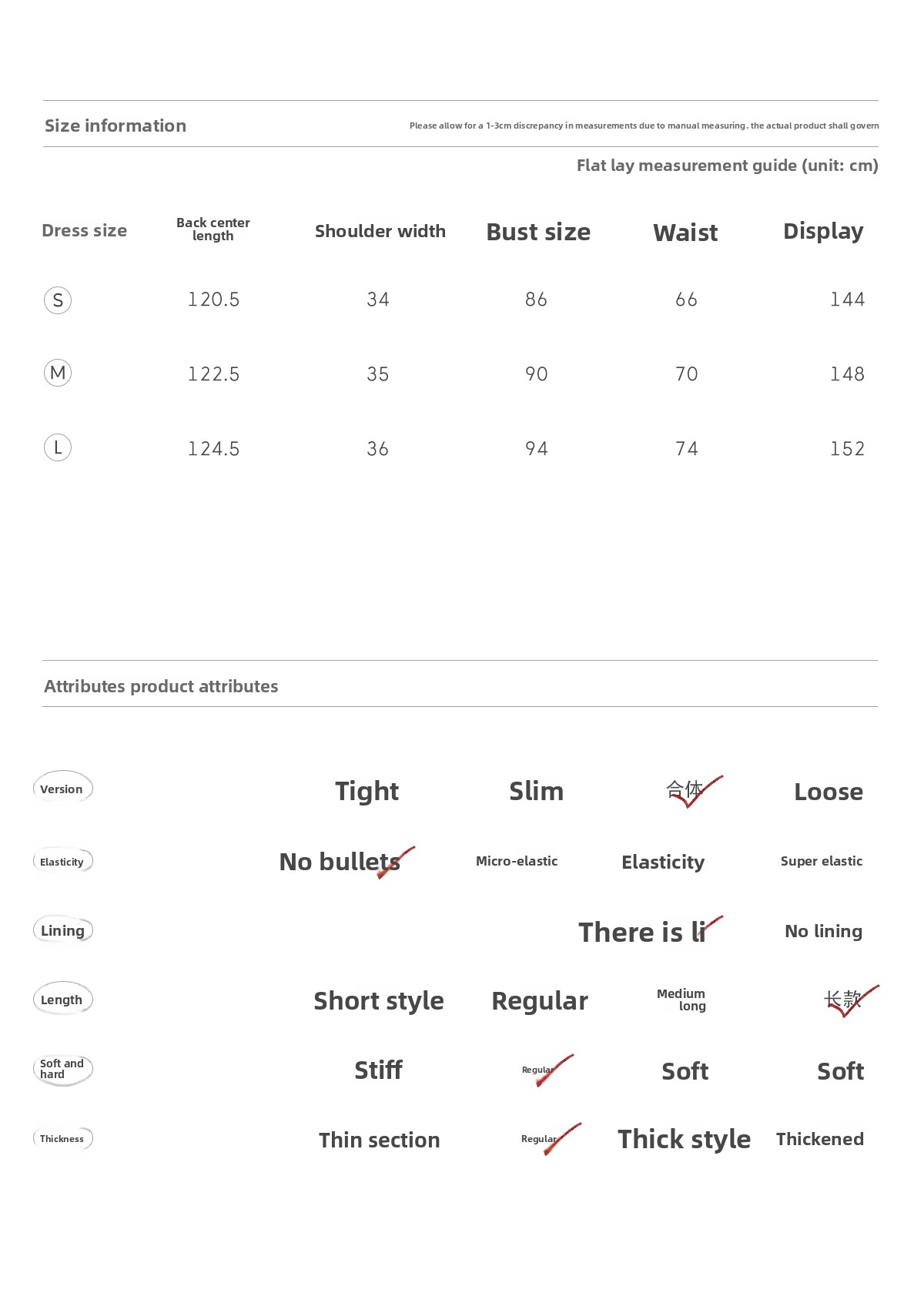The image size is (924, 1293).
Task: Click the M size circle icon
Action: (58, 373)
